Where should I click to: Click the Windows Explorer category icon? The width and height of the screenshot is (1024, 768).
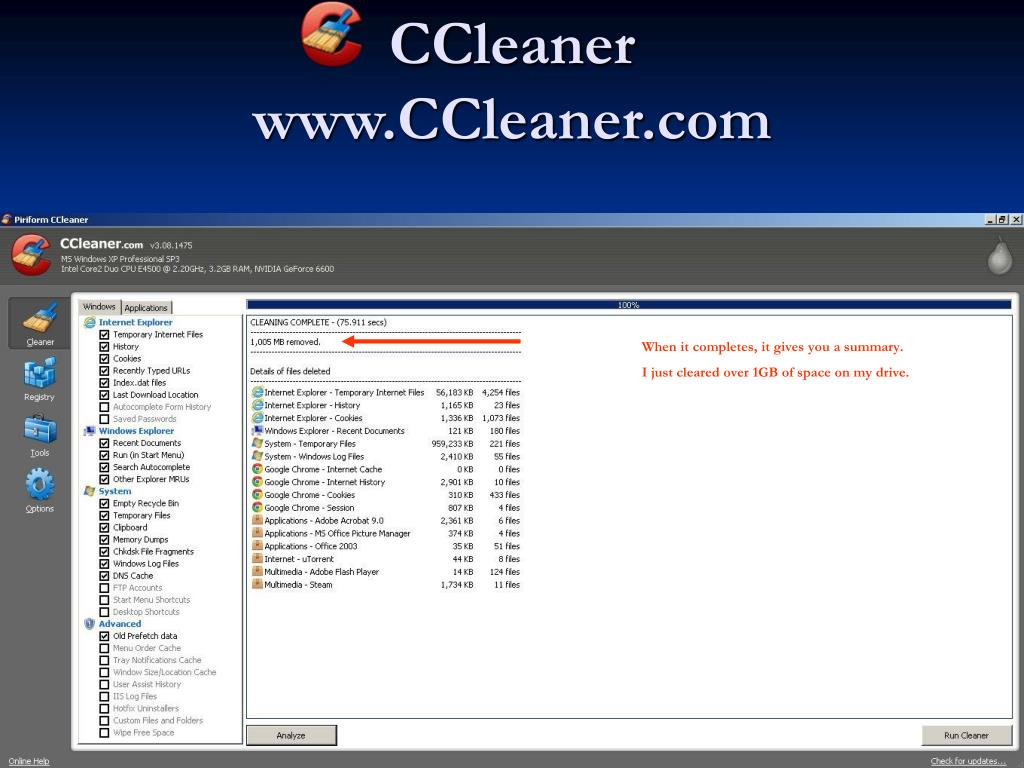click(x=89, y=431)
